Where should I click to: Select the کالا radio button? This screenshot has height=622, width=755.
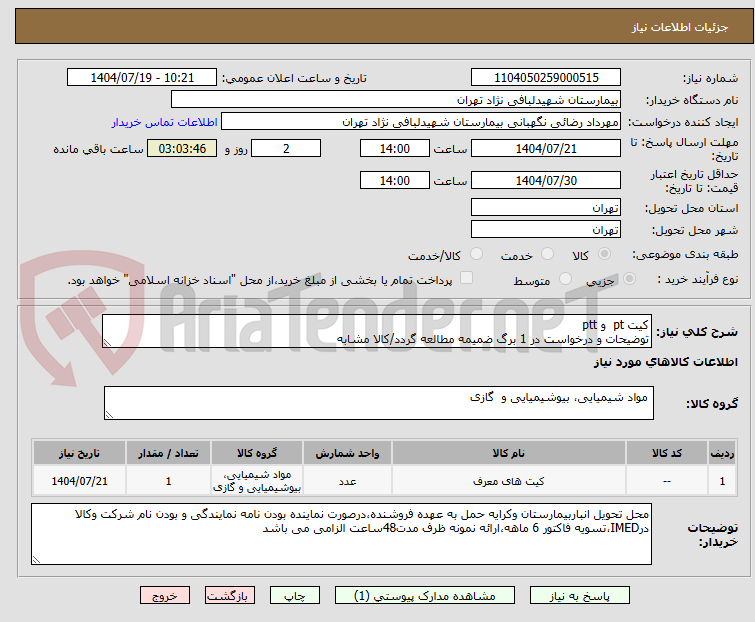(604, 254)
